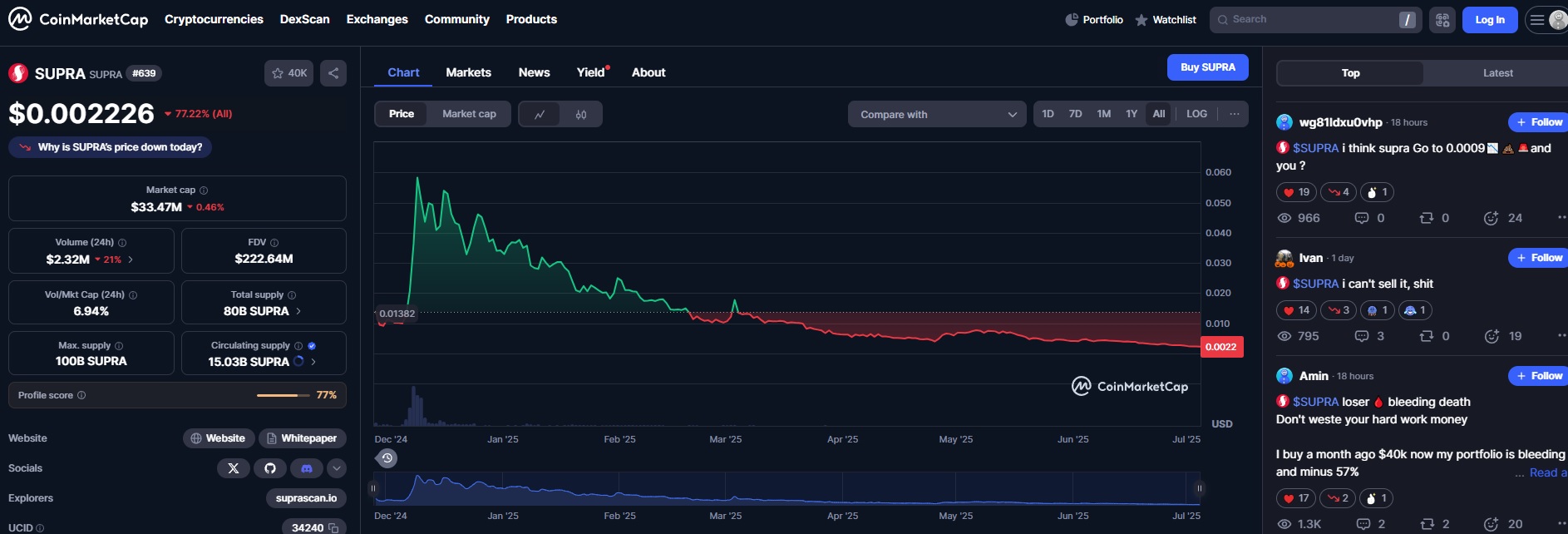
Task: Open SUPRA's X (Twitter) profile
Action: coord(234,468)
